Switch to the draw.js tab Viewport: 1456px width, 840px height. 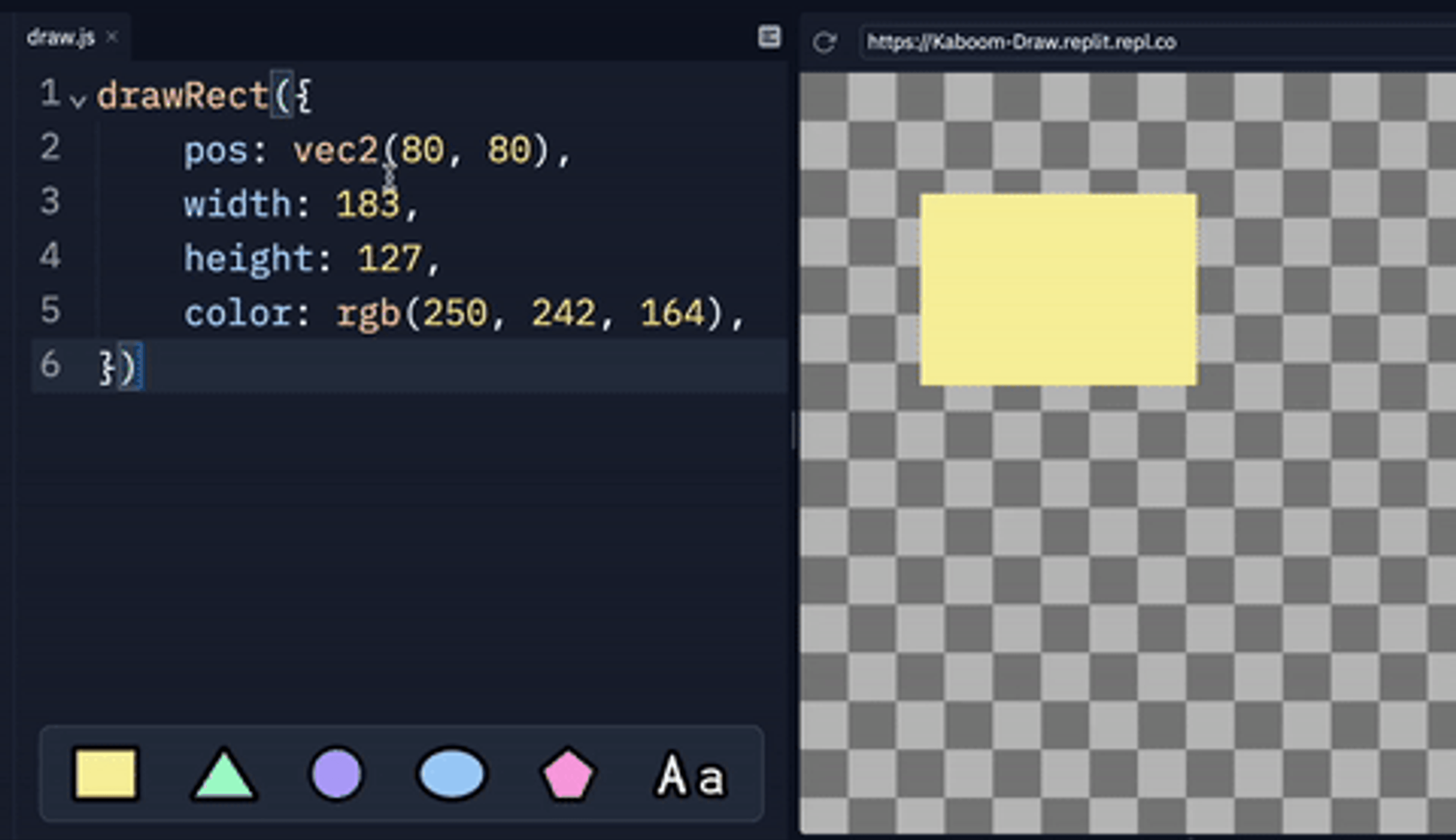[61, 38]
